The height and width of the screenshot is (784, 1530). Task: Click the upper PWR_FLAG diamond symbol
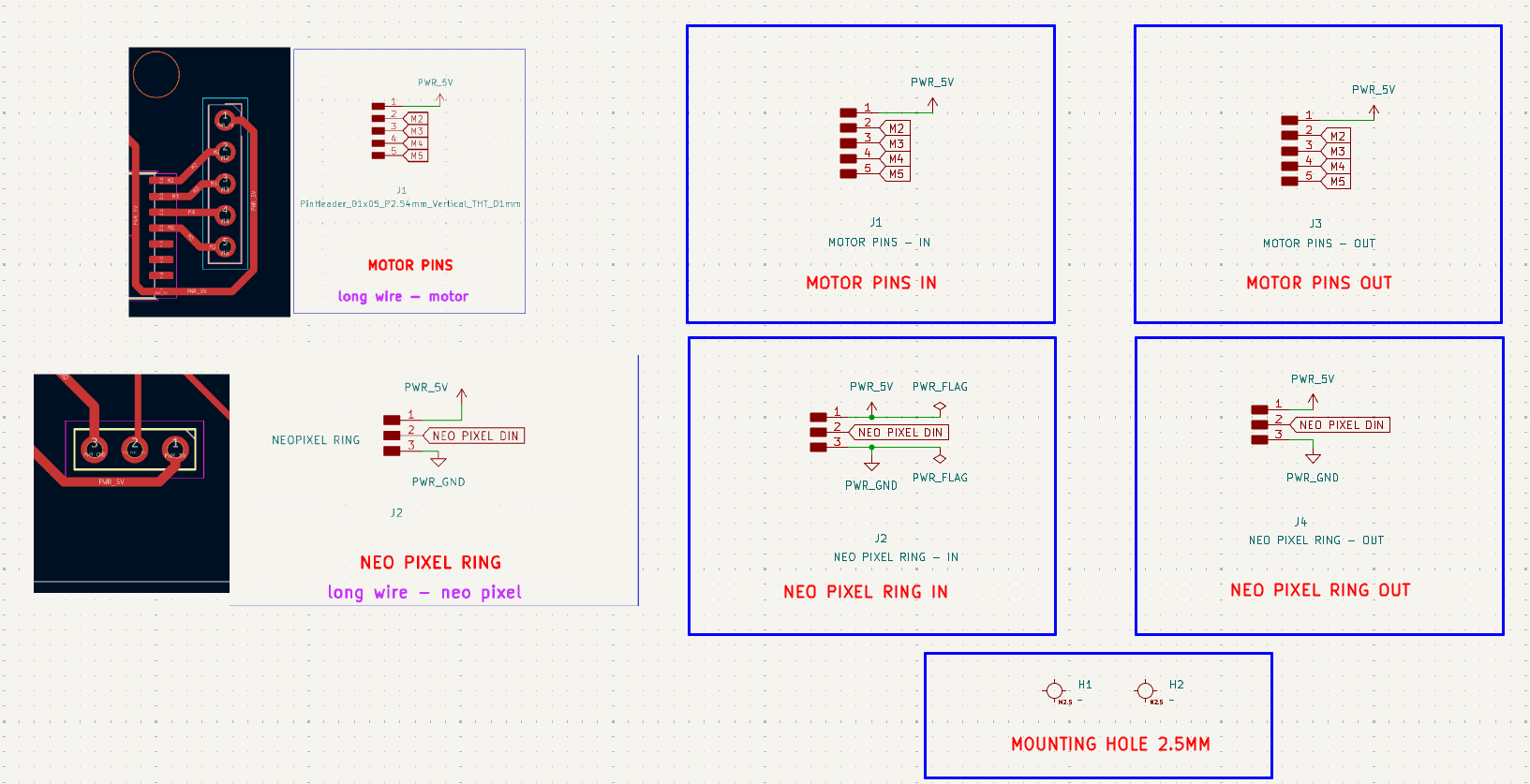pos(940,407)
